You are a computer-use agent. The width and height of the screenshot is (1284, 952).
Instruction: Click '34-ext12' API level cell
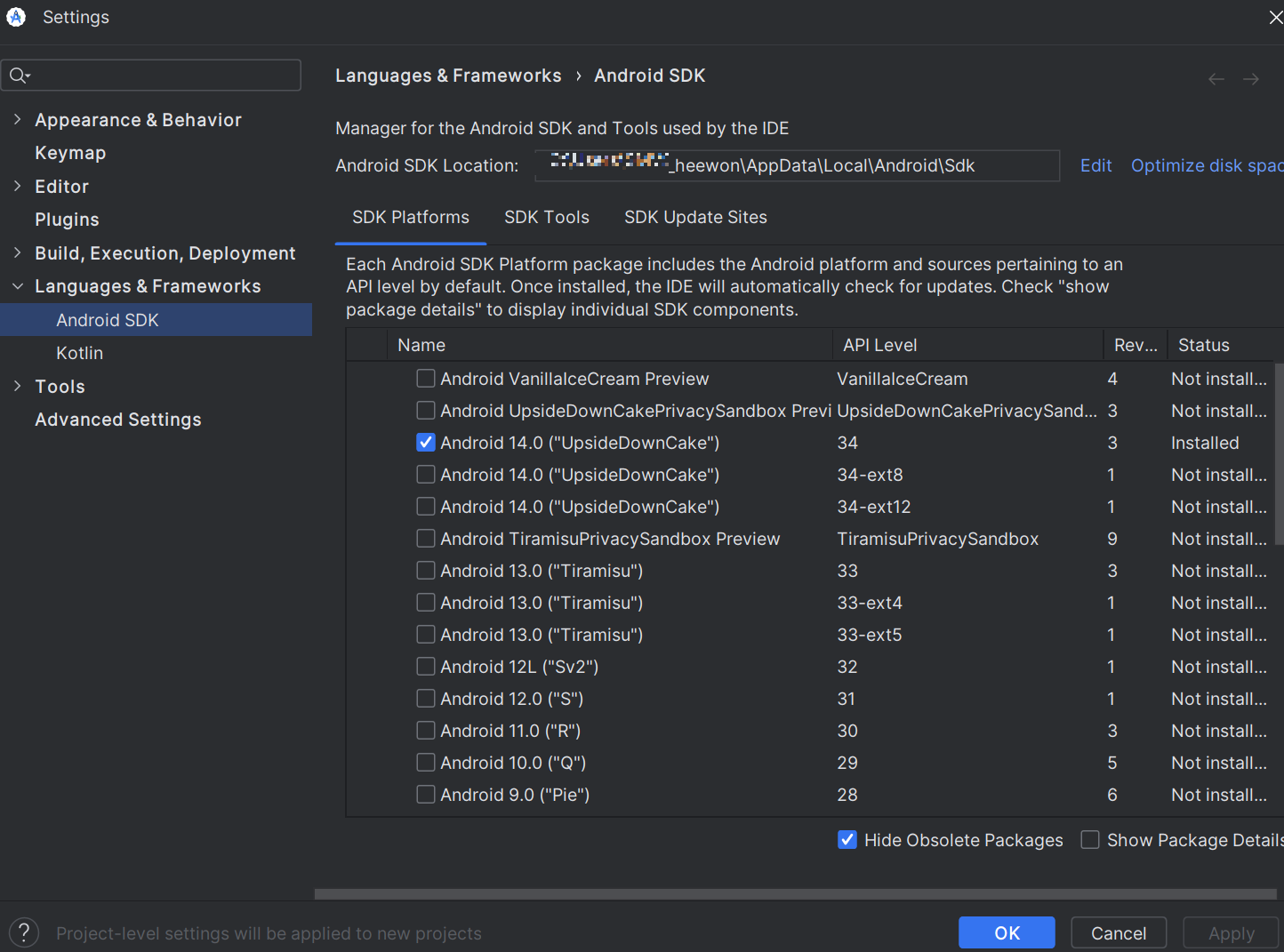coord(873,507)
